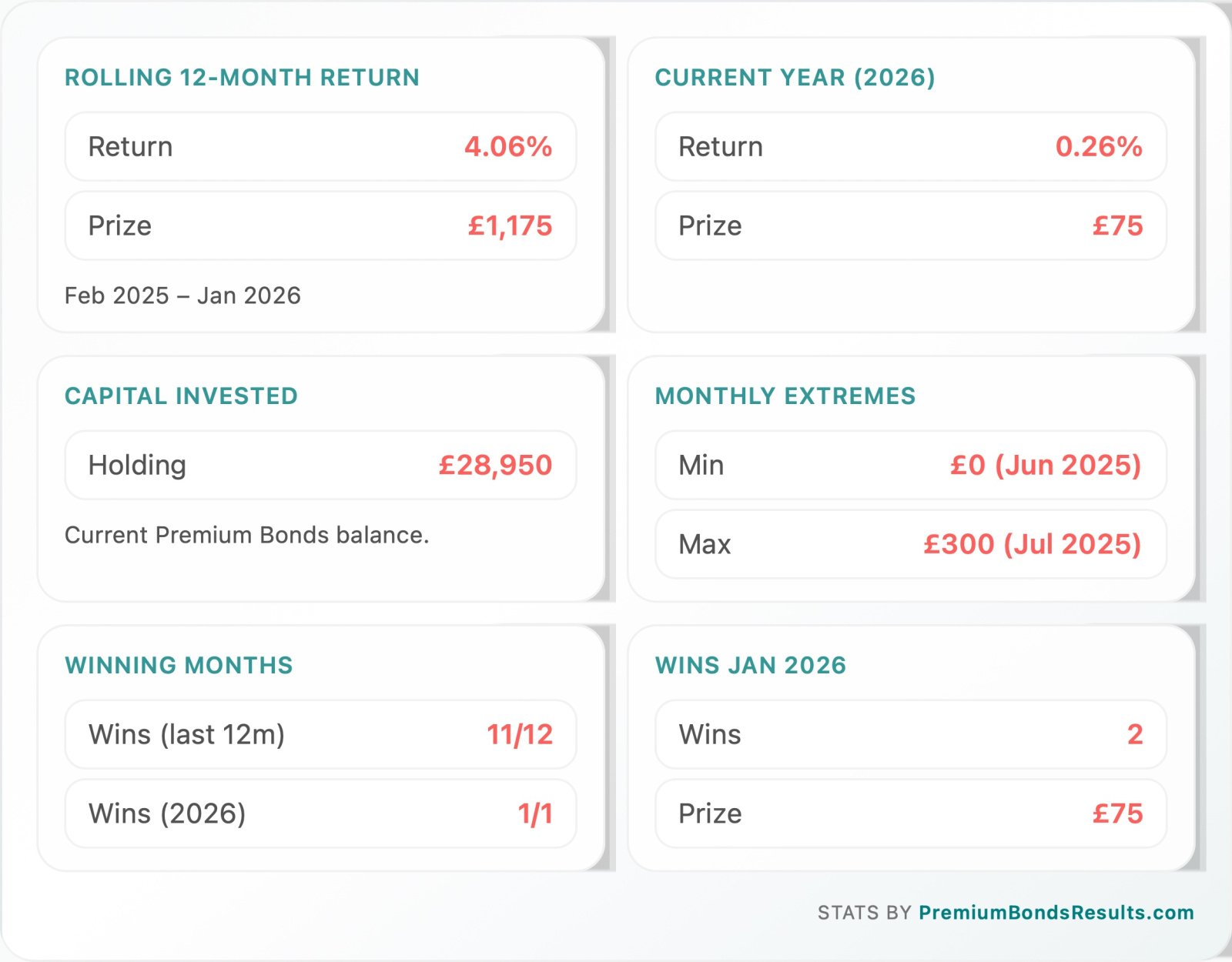The height and width of the screenshot is (962, 1232).
Task: Click the Capital Invested heading
Action: (x=181, y=396)
